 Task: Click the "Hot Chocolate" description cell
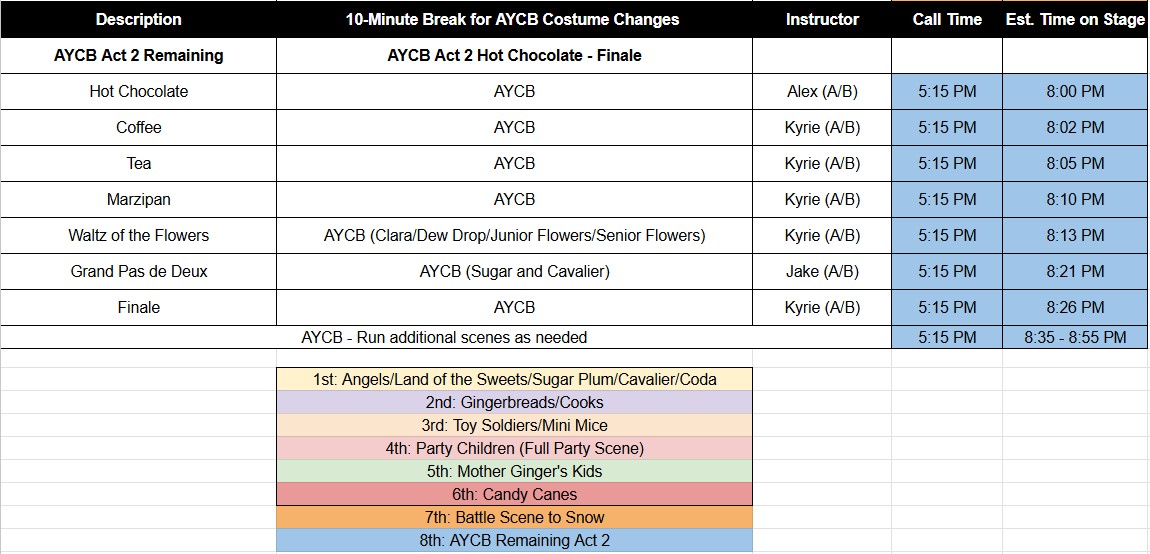138,91
